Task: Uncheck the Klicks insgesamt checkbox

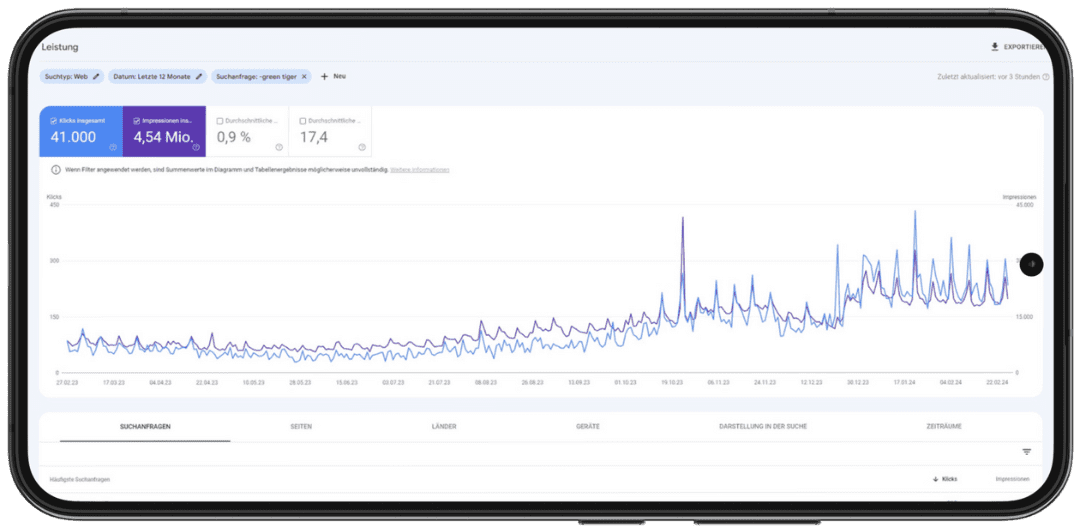Action: (53, 121)
